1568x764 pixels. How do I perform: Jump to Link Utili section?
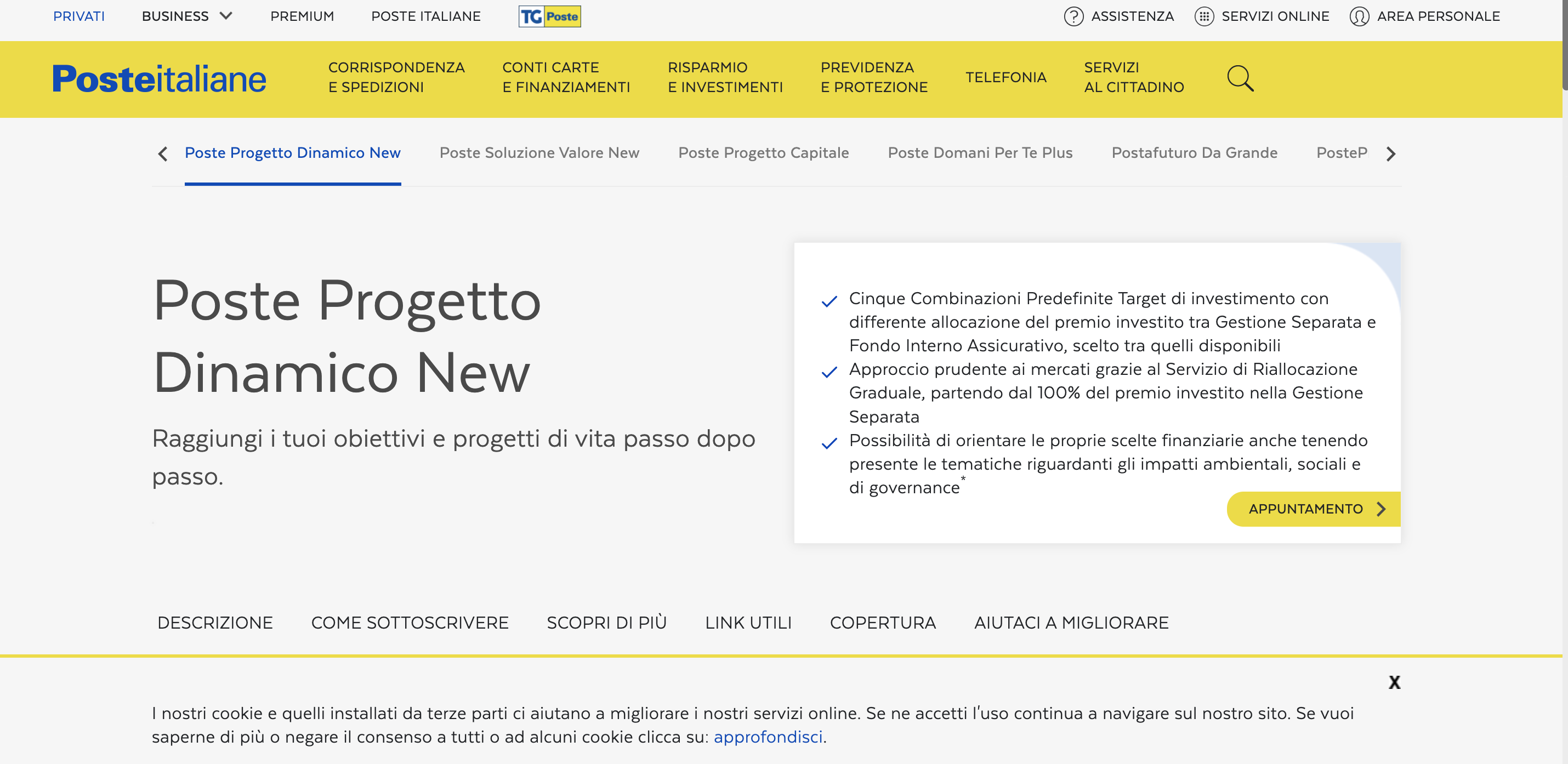[748, 623]
